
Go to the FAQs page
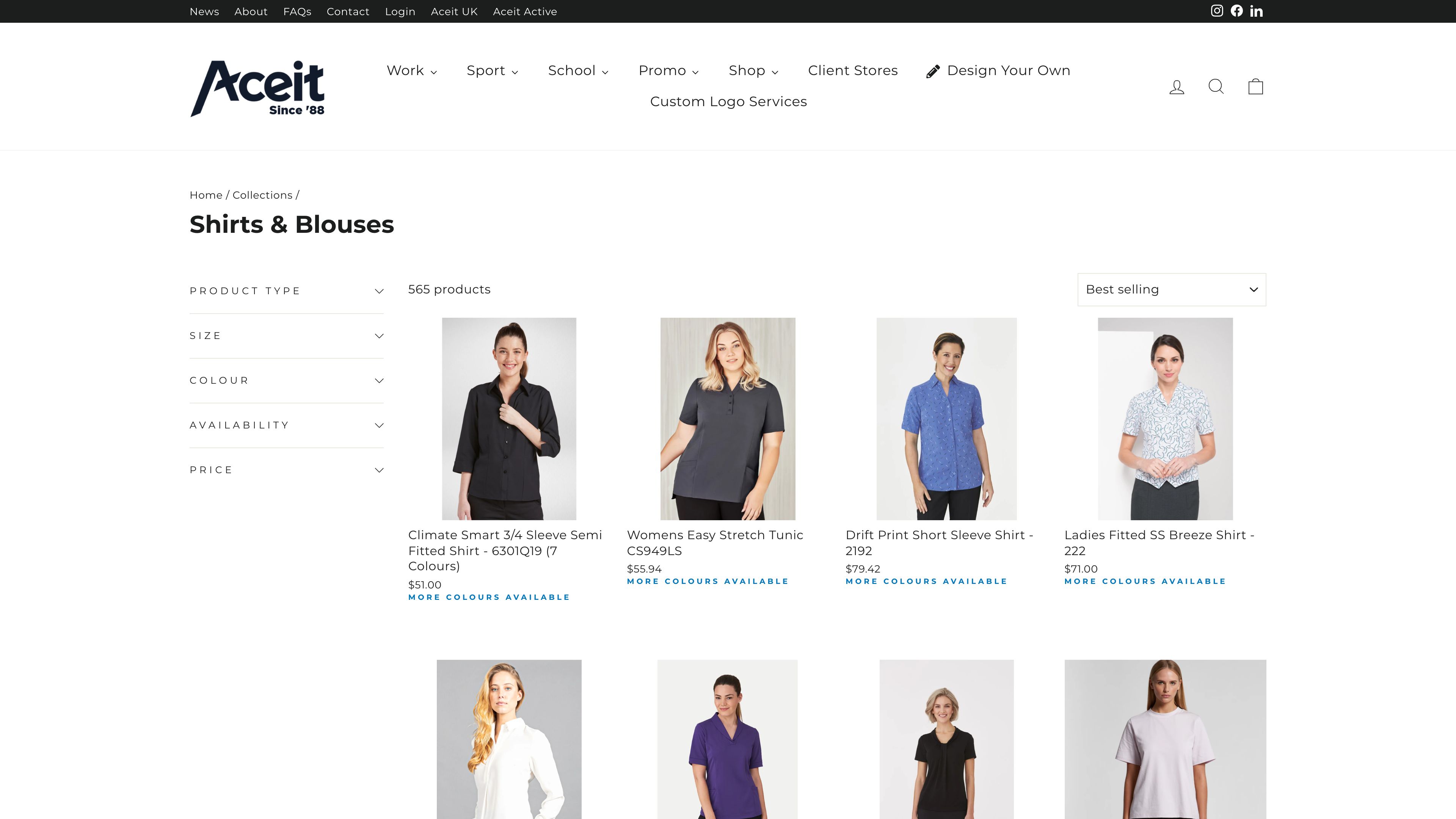[x=297, y=11]
